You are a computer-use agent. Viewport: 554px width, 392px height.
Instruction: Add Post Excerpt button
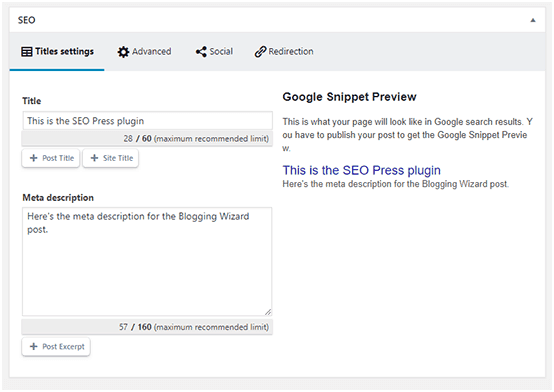[x=56, y=347]
